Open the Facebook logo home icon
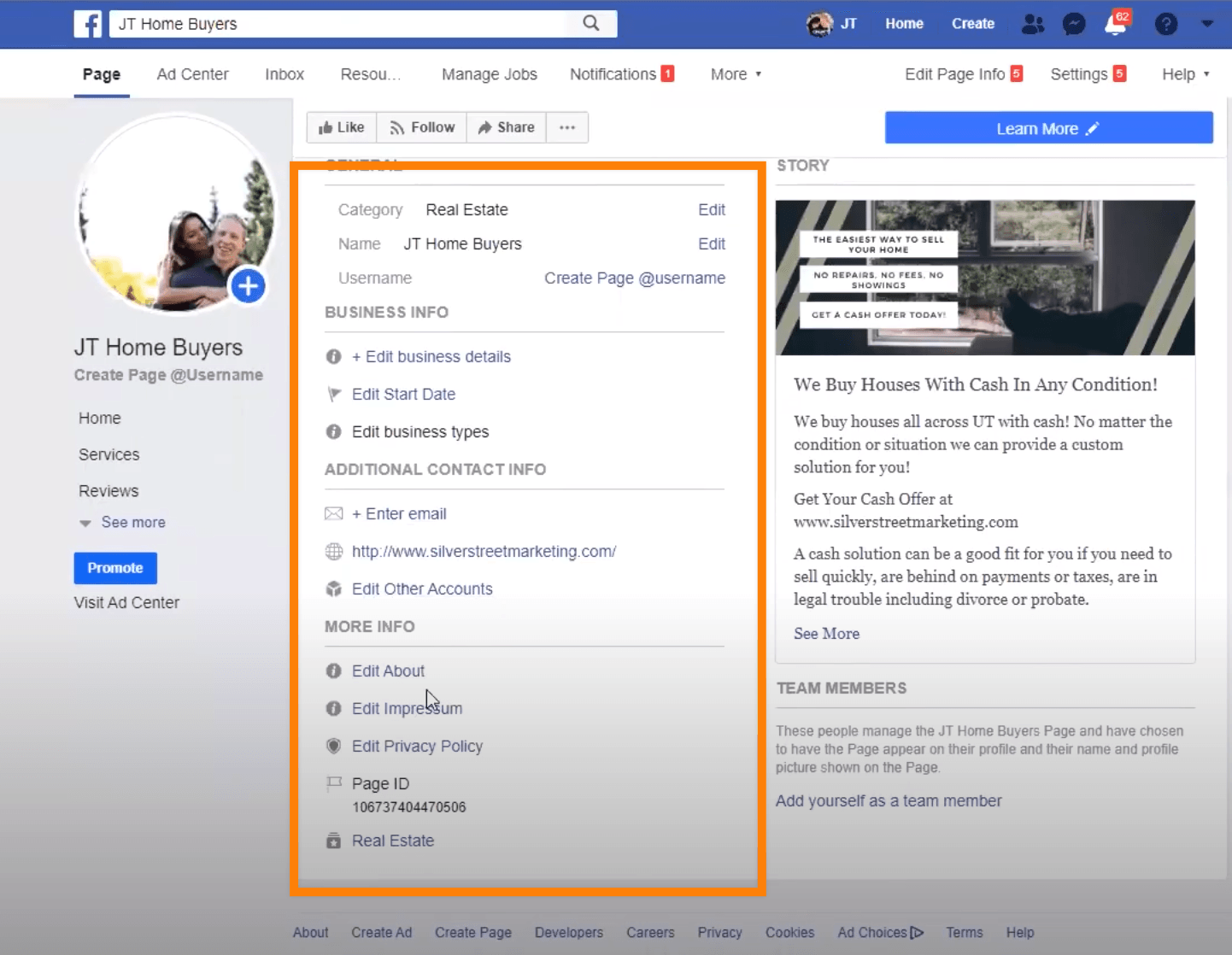Viewport: 1232px width, 955px height. tap(88, 24)
